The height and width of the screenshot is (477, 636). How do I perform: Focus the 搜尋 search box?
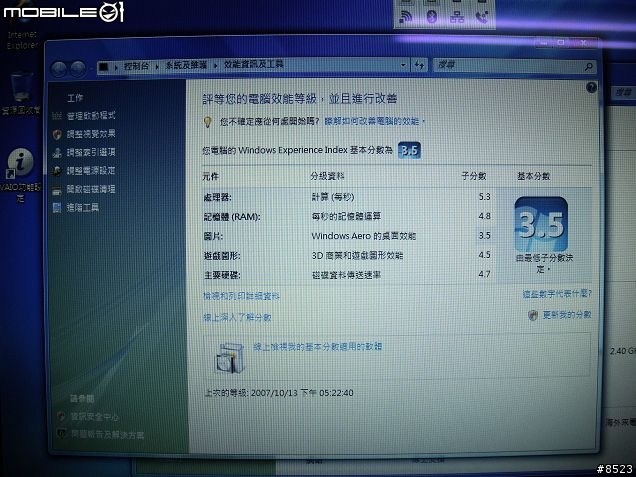click(x=514, y=66)
